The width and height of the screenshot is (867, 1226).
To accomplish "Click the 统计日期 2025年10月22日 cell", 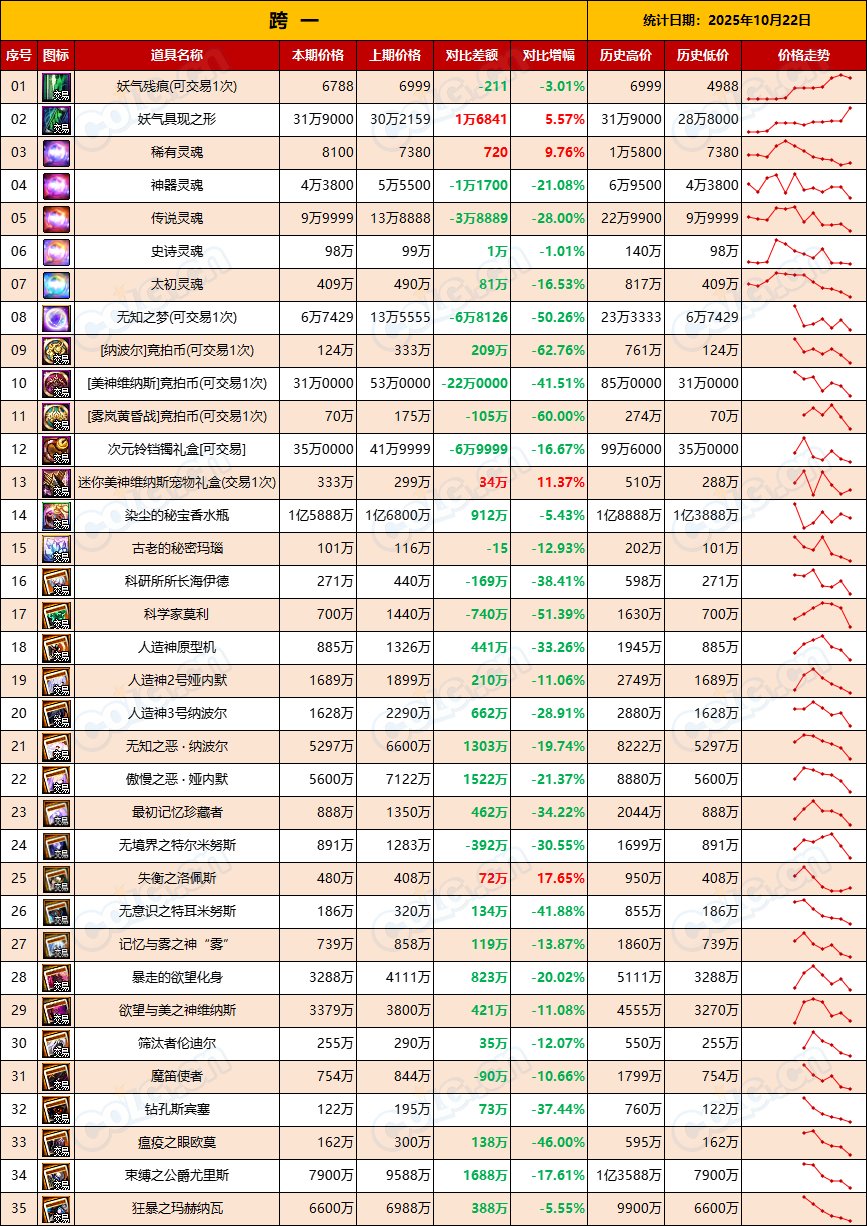I will [726, 19].
